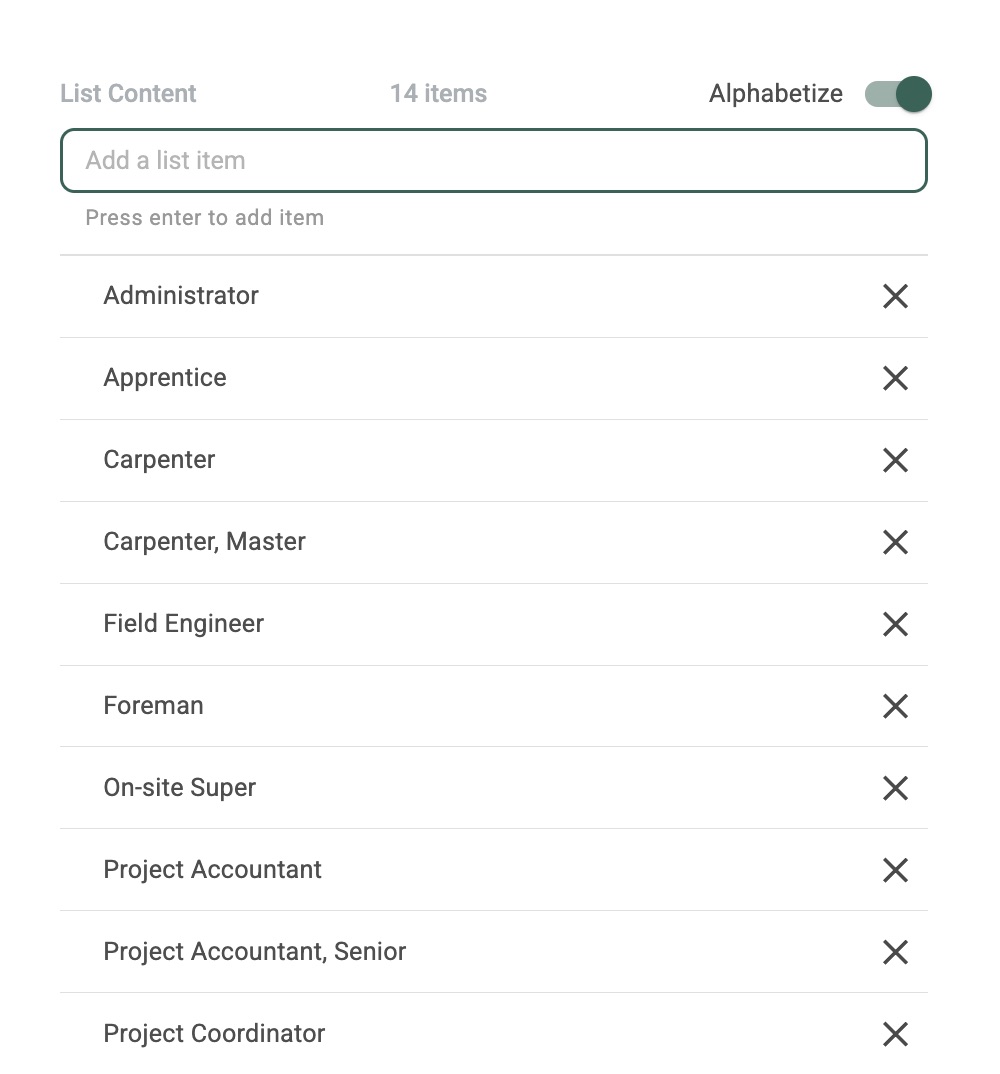Delete Project Accountant item
The width and height of the screenshot is (1000, 1074).
point(895,870)
